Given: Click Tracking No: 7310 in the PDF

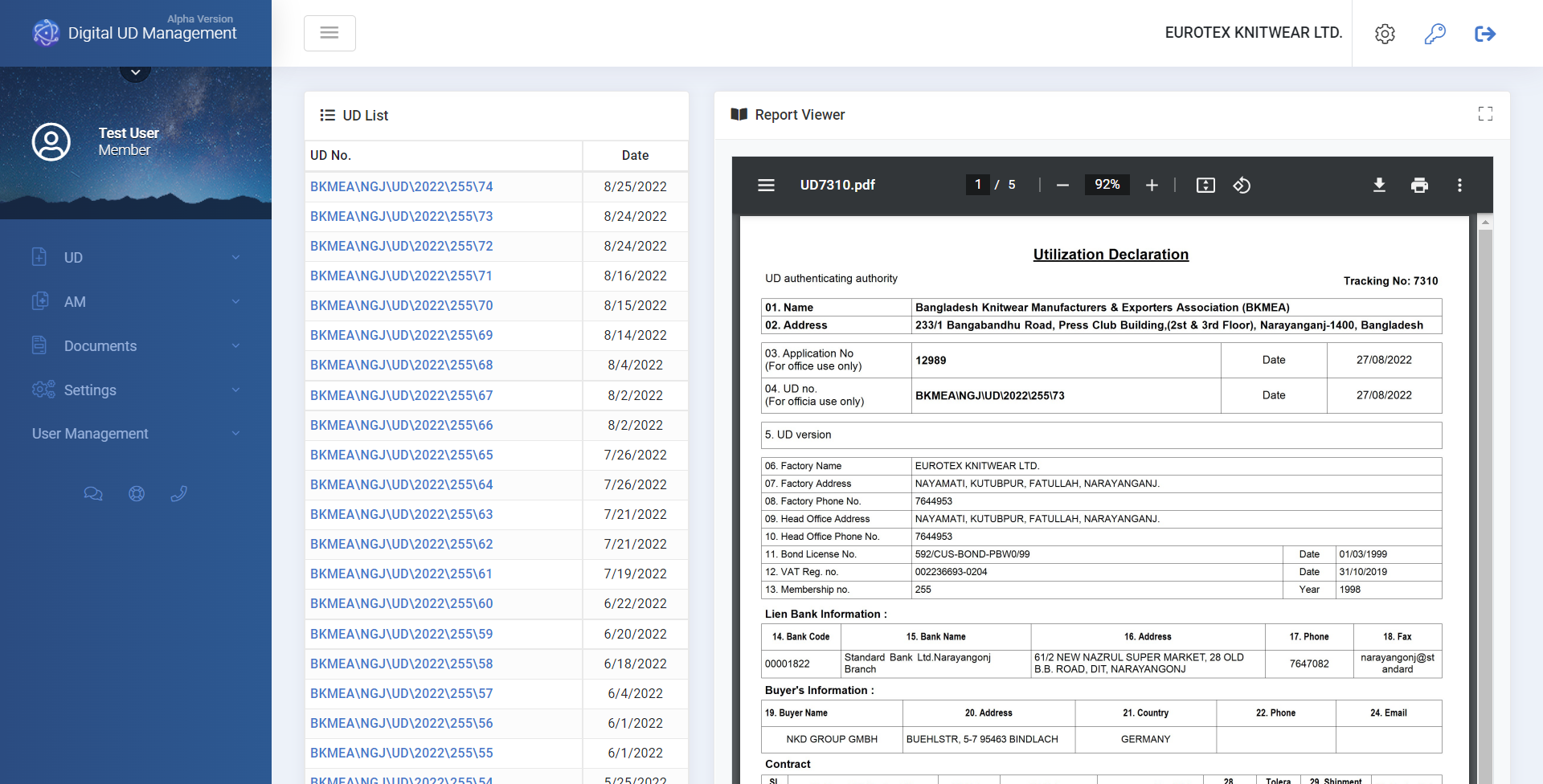Looking at the screenshot, I should [x=1390, y=281].
